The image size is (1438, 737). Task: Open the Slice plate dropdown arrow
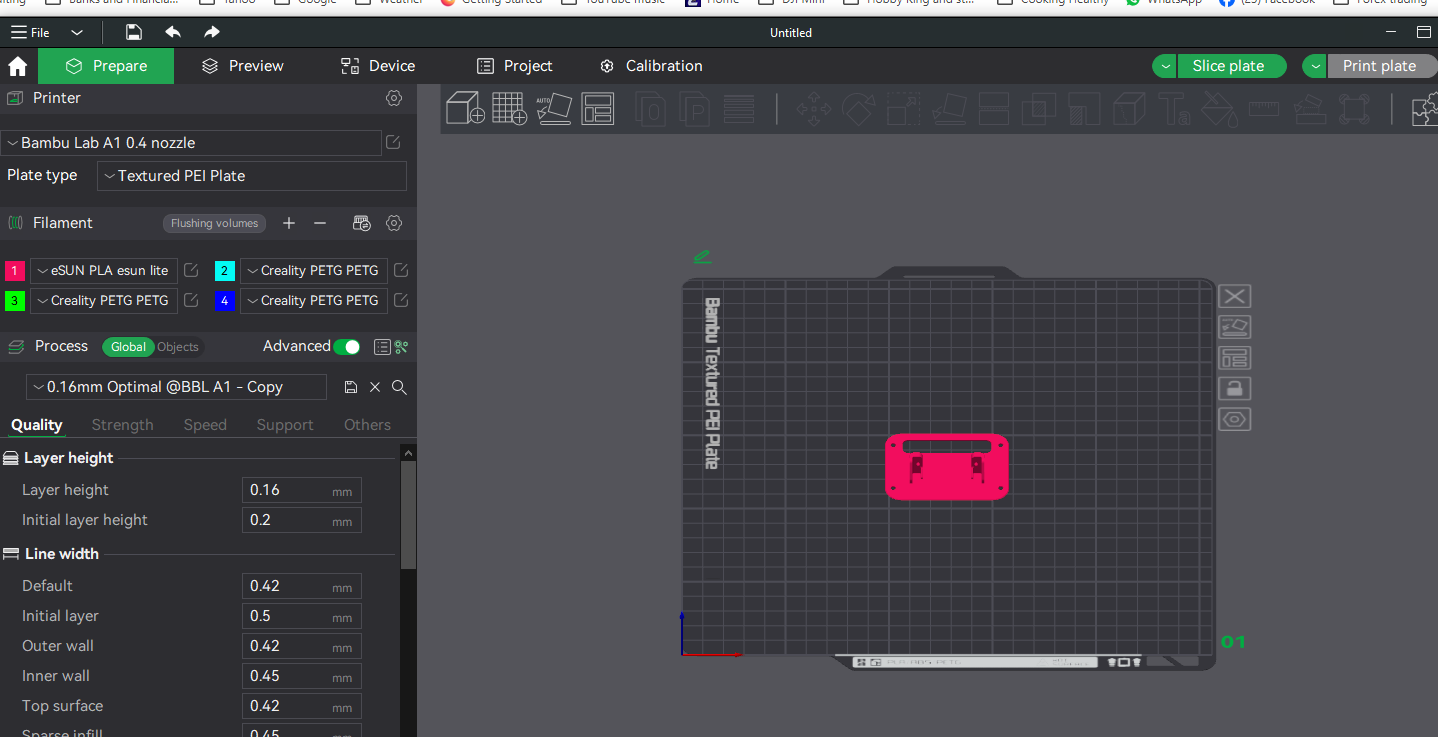point(1164,66)
